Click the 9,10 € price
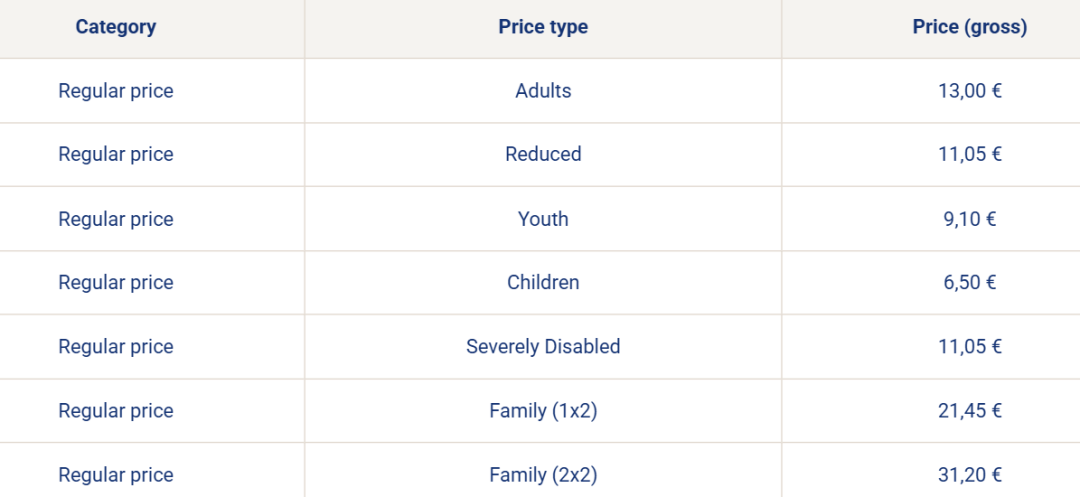Screen dimensions: 1080x497 coord(969,219)
